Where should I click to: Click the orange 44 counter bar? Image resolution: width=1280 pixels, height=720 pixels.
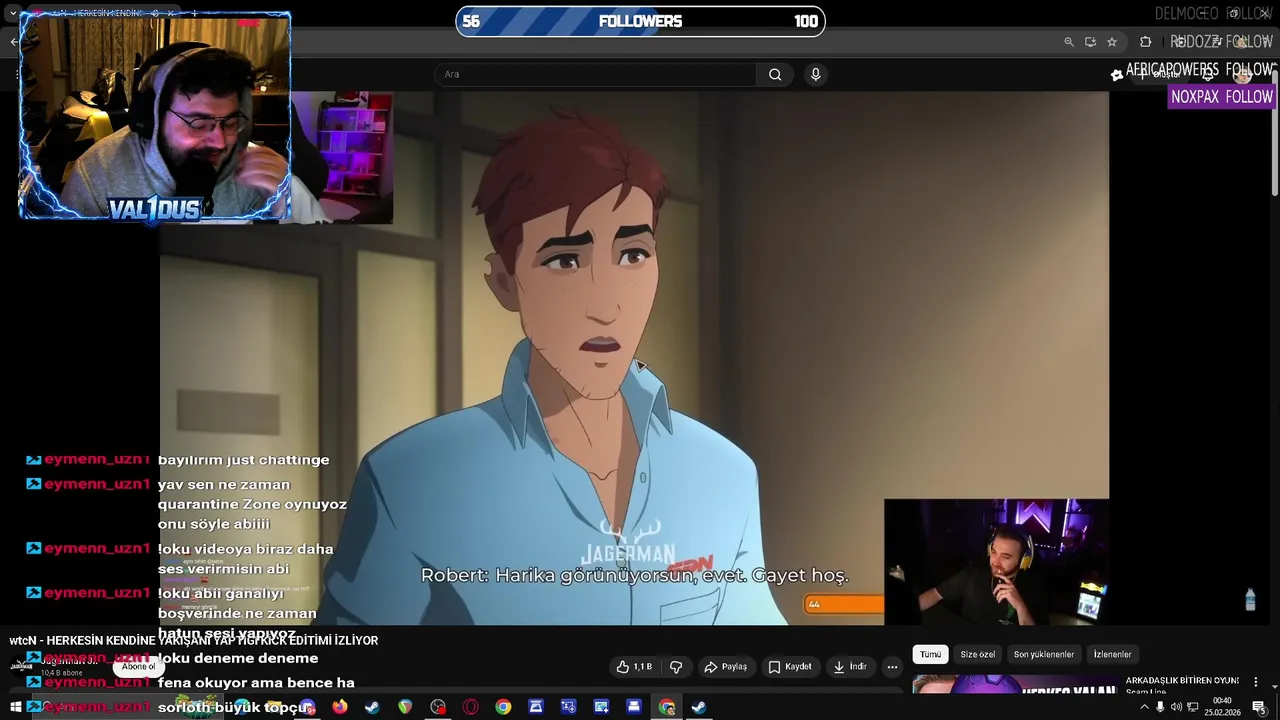[845, 604]
